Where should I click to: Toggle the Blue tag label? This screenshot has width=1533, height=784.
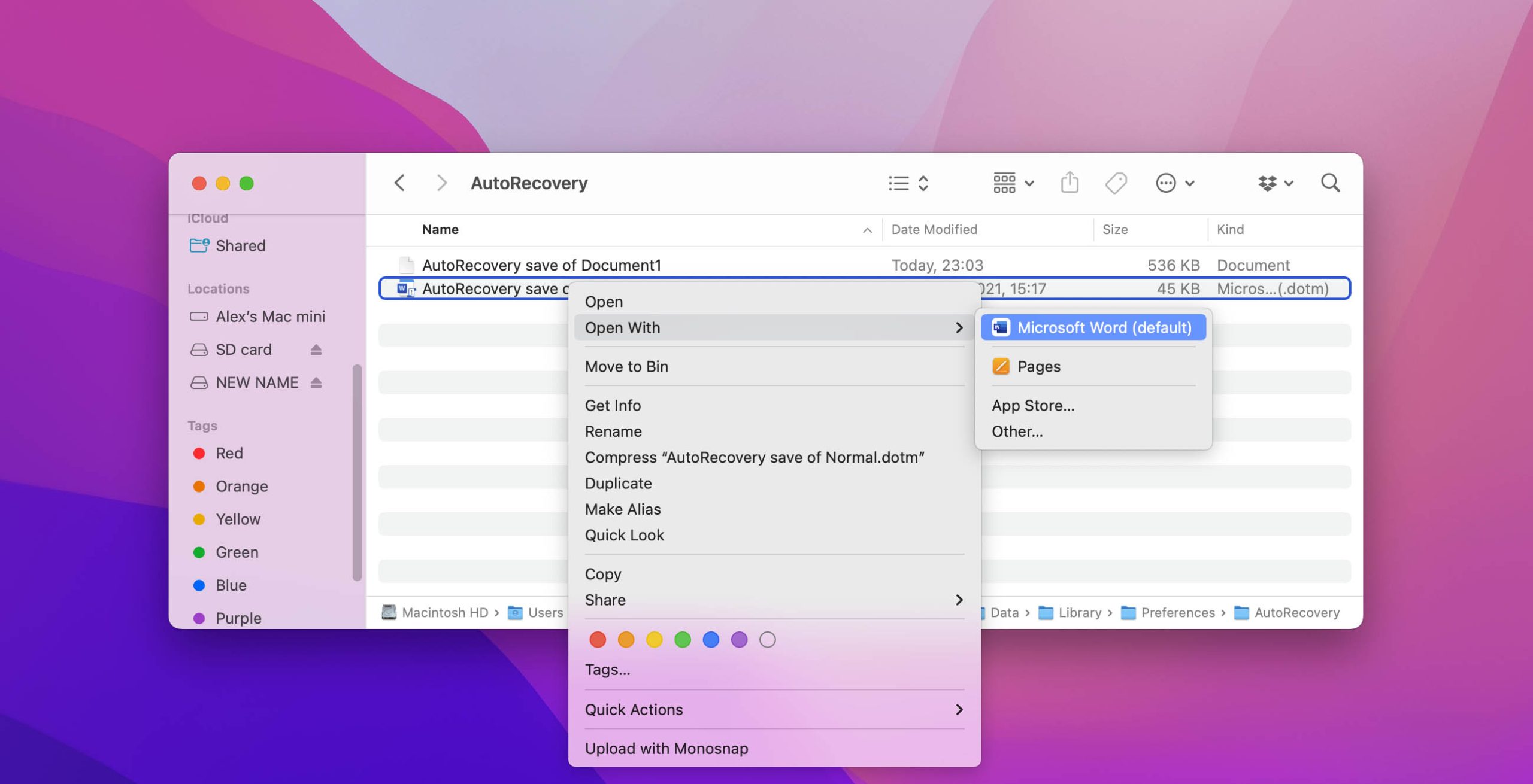tap(711, 639)
